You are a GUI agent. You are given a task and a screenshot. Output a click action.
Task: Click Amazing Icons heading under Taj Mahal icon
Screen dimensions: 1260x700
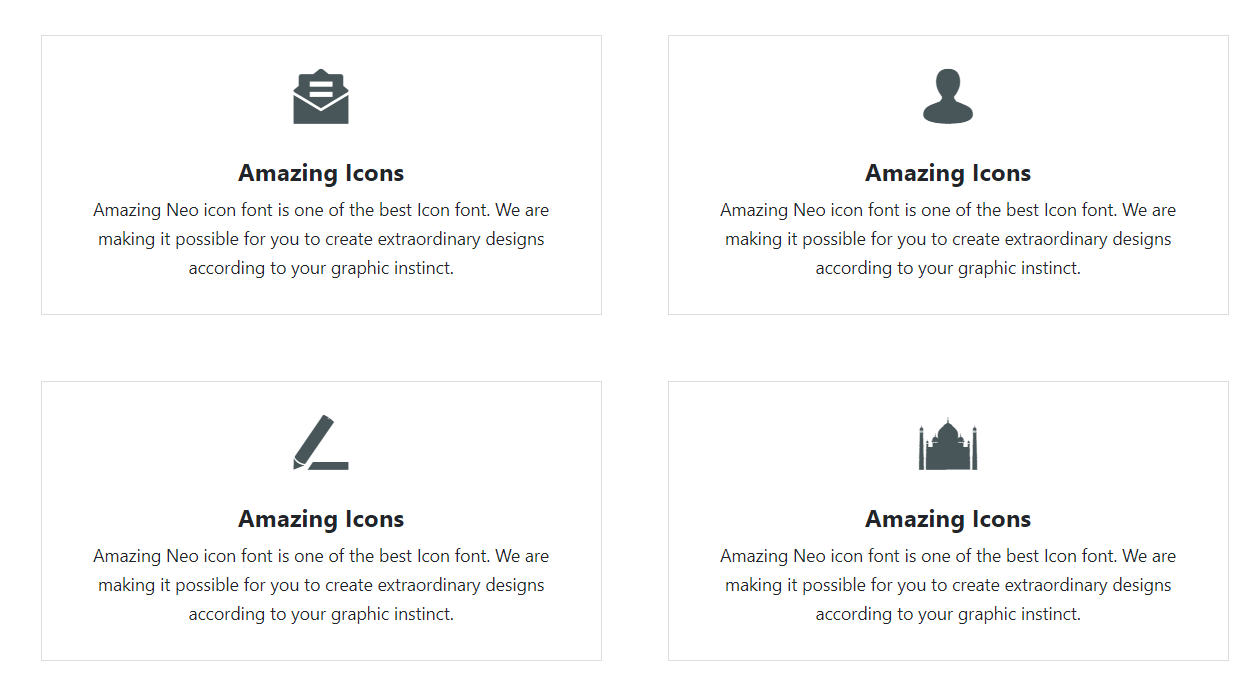[948, 519]
